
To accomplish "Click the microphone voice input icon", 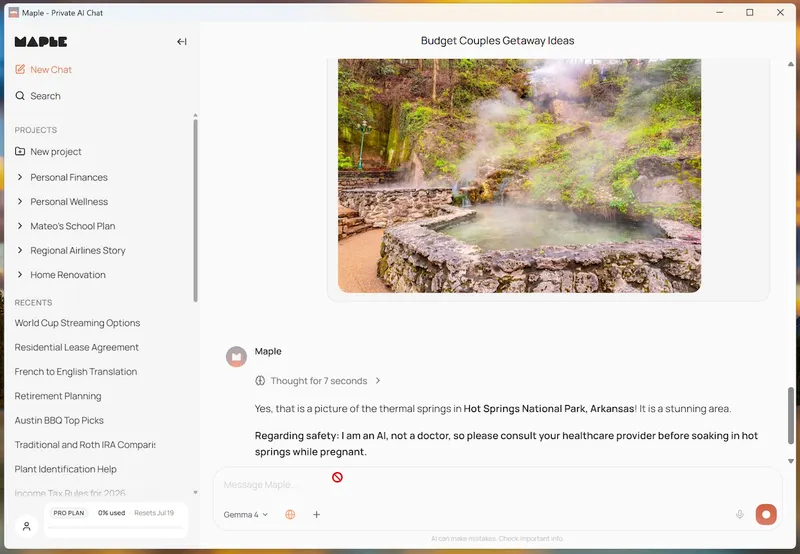I will (739, 515).
